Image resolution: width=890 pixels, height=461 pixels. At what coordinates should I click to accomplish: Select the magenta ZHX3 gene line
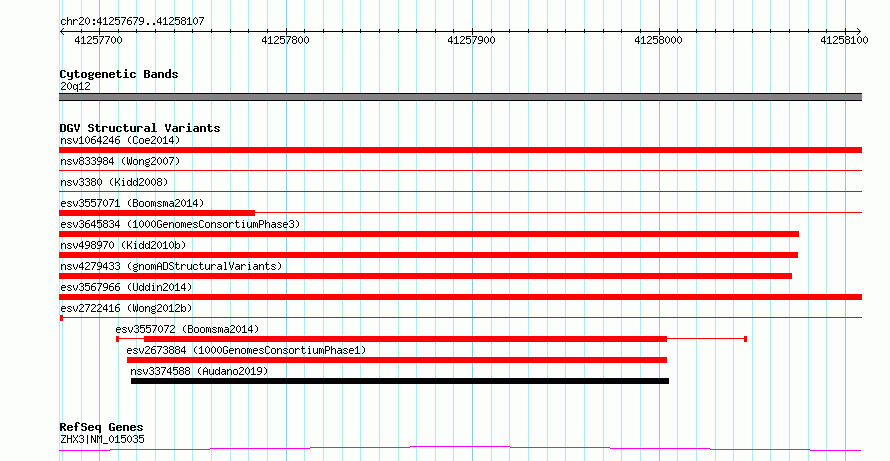pos(460,449)
